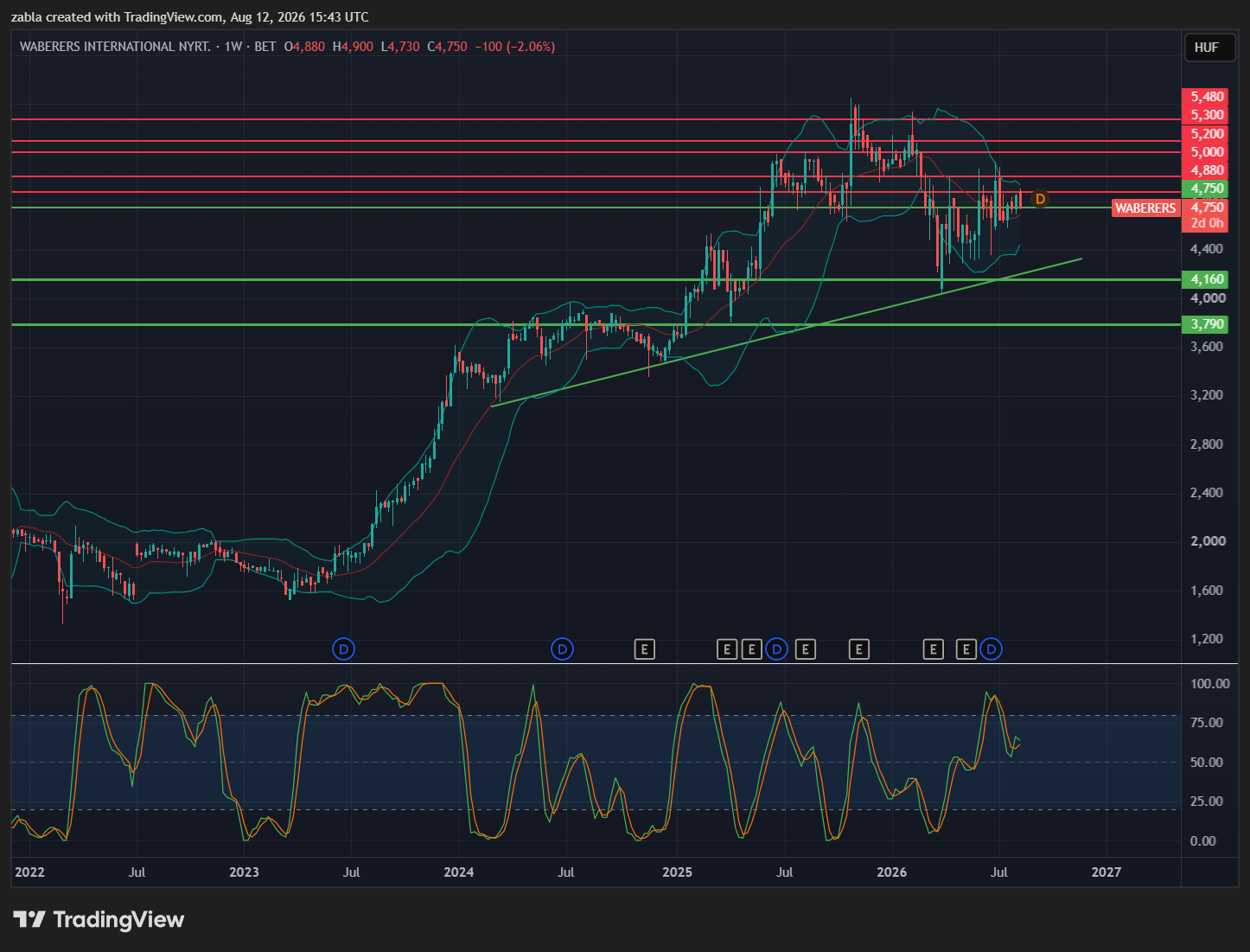The height and width of the screenshot is (952, 1250).
Task: Click the 3,200 price axis label
Action: click(1207, 395)
